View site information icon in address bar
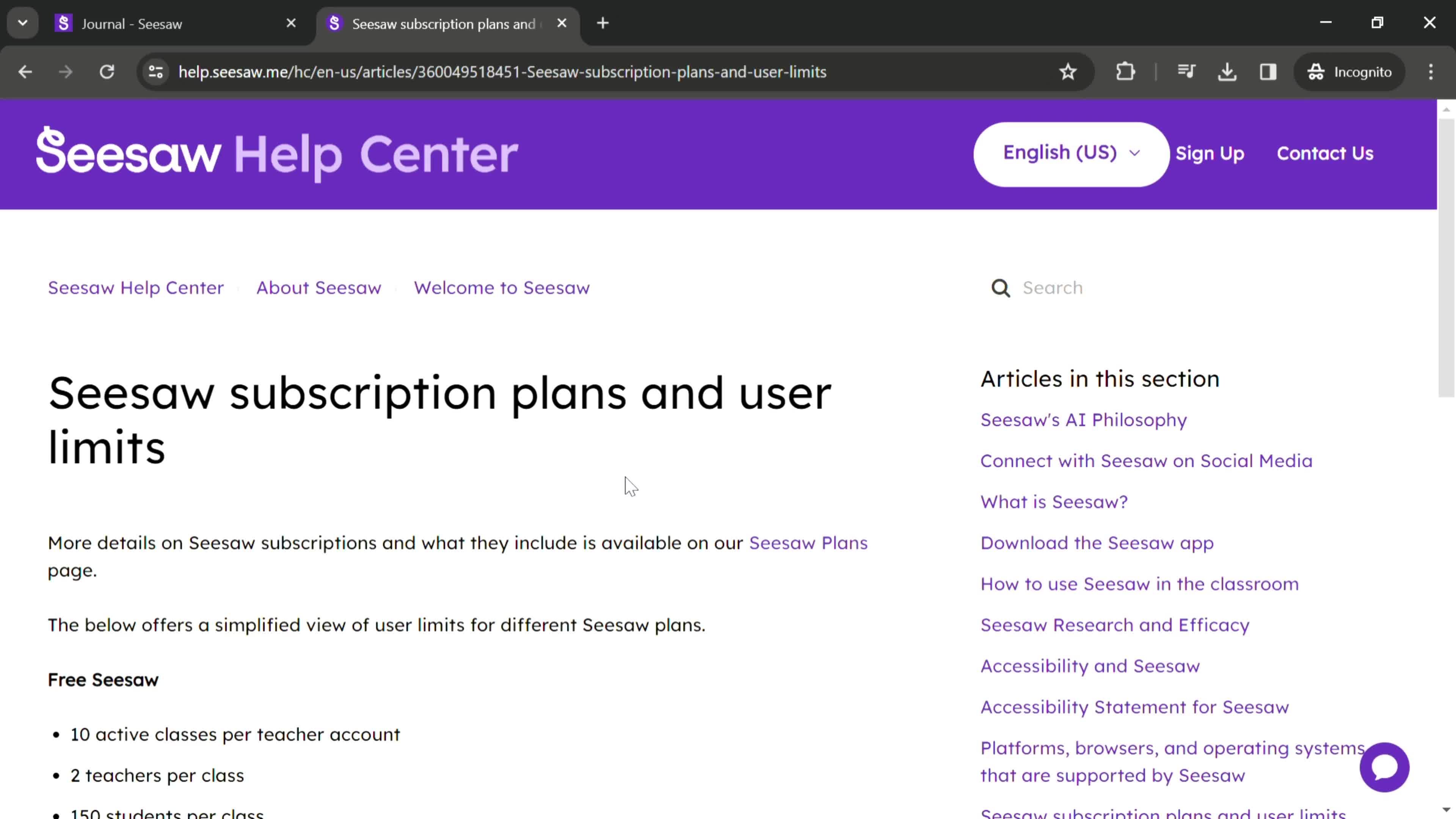The width and height of the screenshot is (1456, 819). [x=155, y=72]
